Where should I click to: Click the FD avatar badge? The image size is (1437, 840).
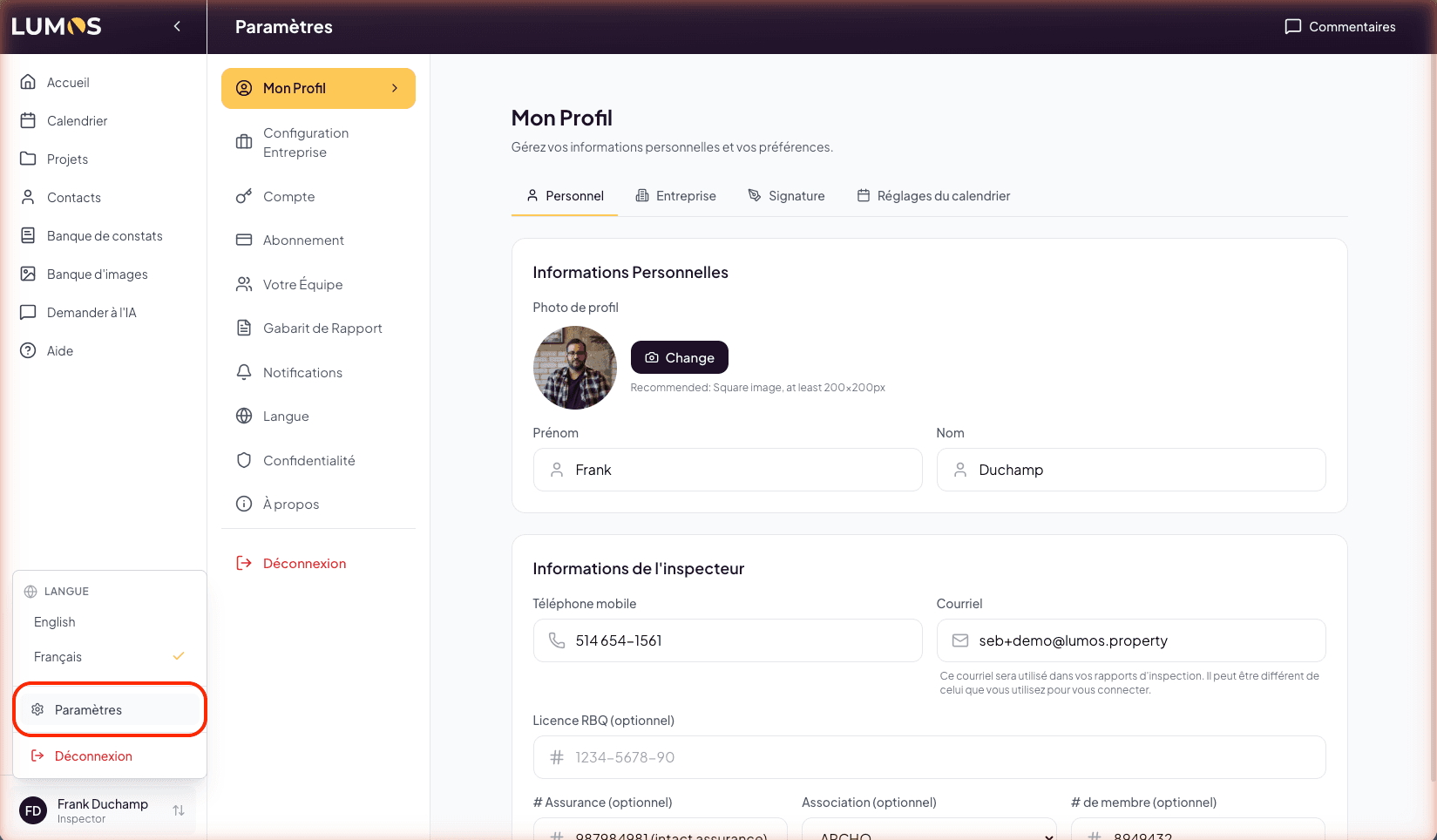(33, 810)
